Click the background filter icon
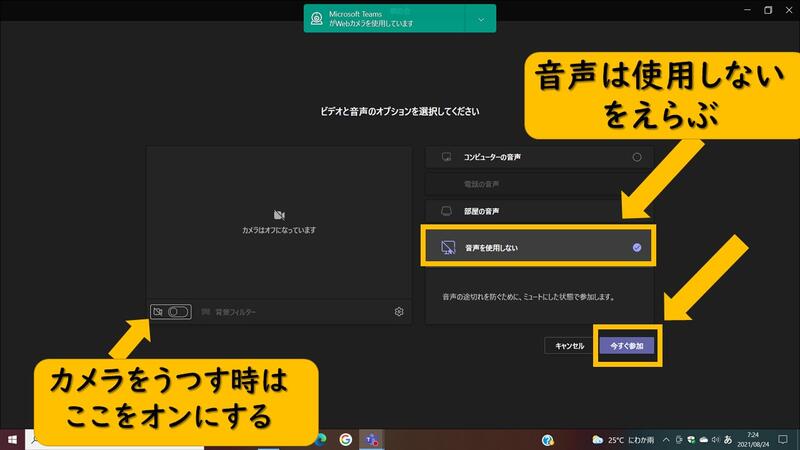This screenshot has height=450, width=800. 207,312
